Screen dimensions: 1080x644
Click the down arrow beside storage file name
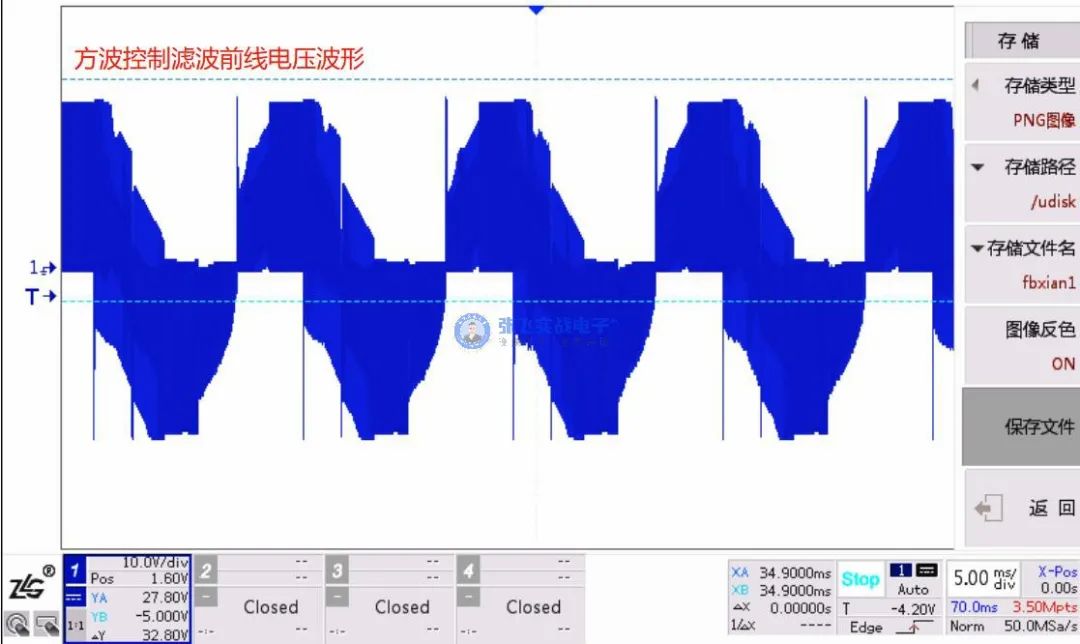tap(977, 249)
